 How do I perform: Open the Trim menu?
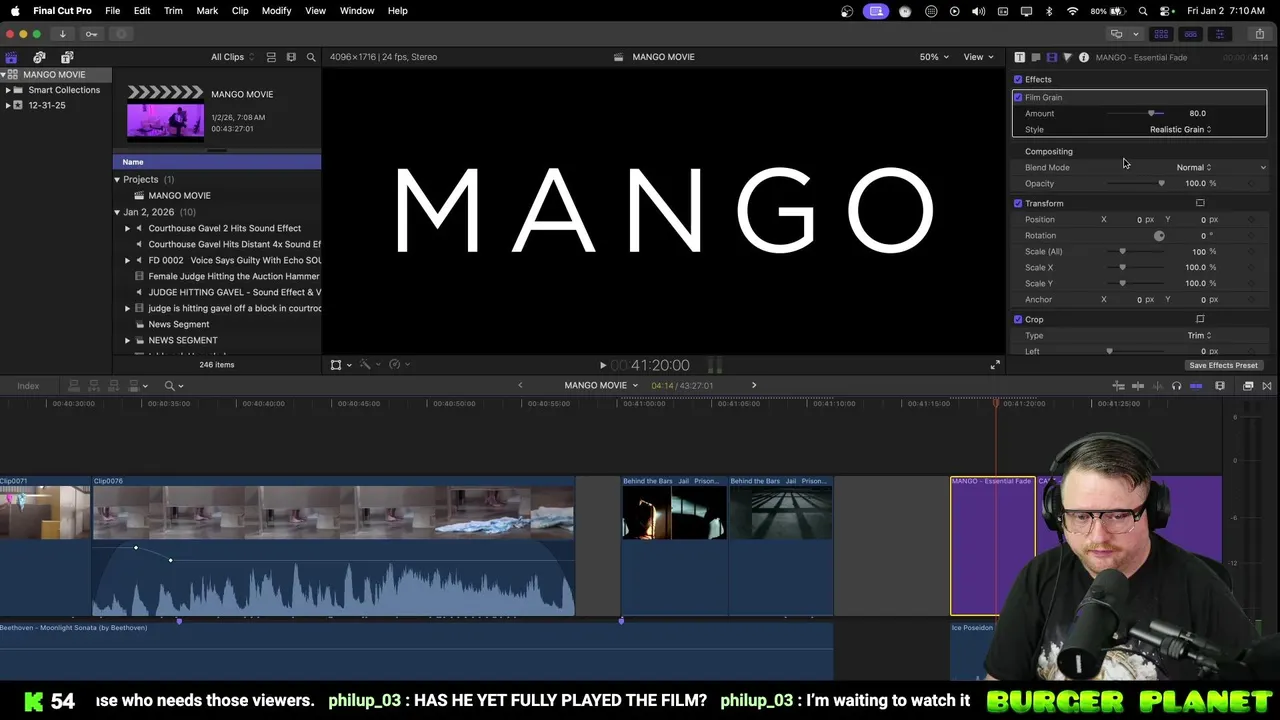coord(173,11)
